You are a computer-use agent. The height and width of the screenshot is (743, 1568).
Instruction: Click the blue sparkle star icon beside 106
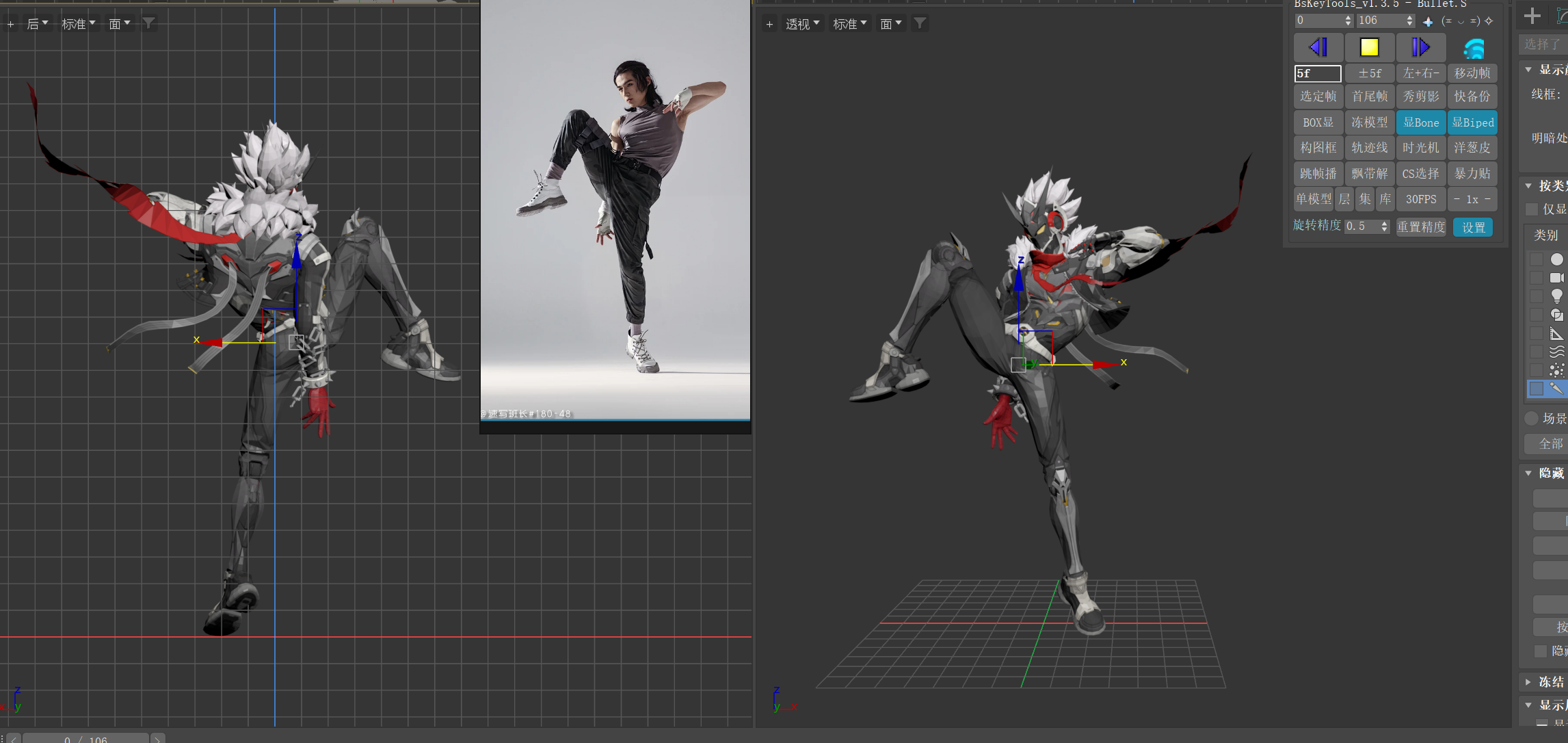point(1428,22)
